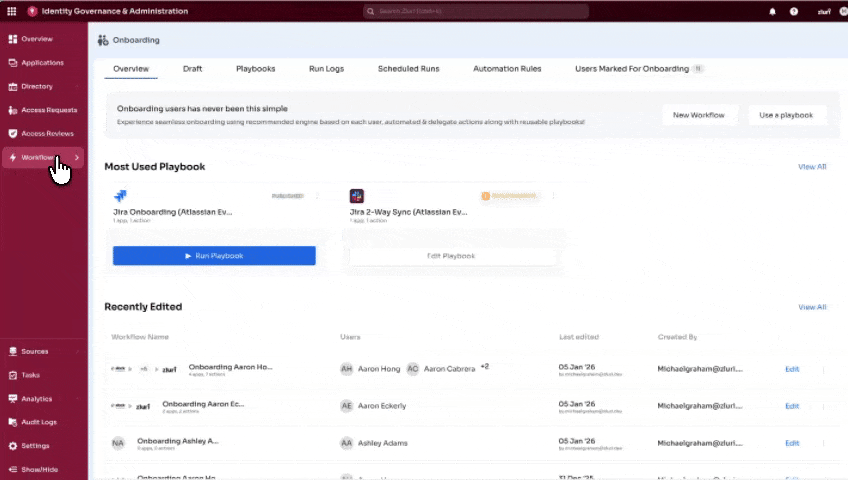Expand the Directory sidebar chevron
848x480 pixels.
[x=77, y=86]
